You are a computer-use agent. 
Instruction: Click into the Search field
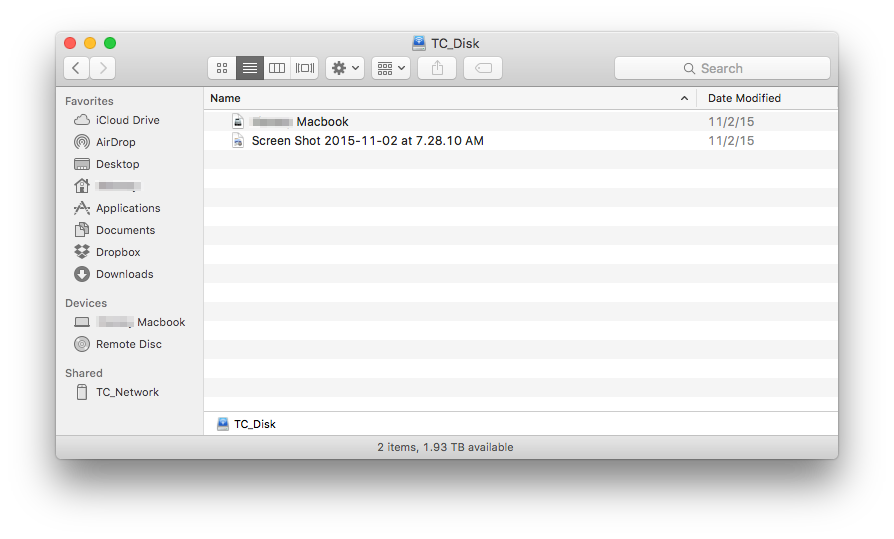[722, 68]
